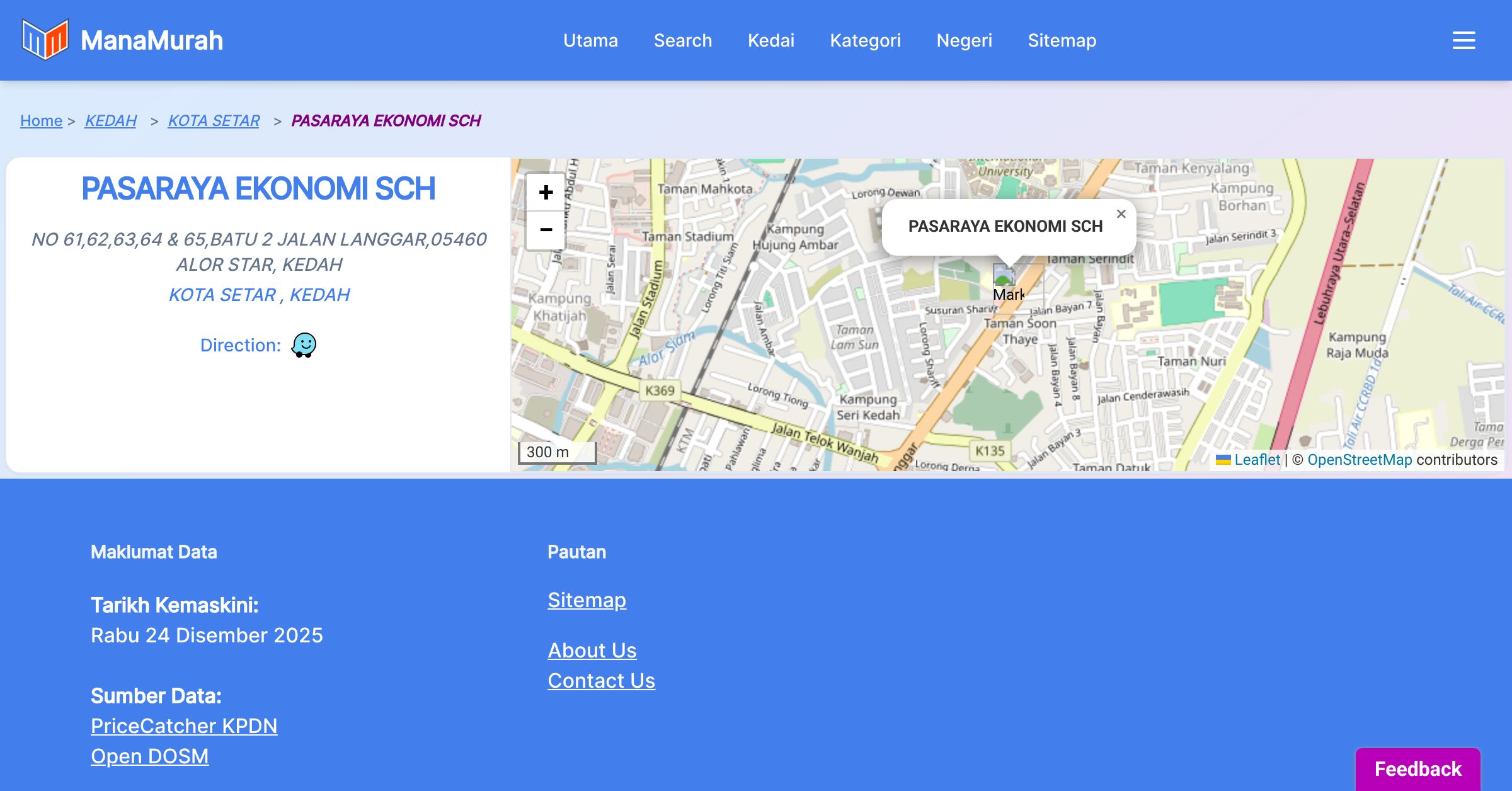This screenshot has height=791, width=1512.
Task: Open the Kedai nav item
Action: (x=770, y=40)
